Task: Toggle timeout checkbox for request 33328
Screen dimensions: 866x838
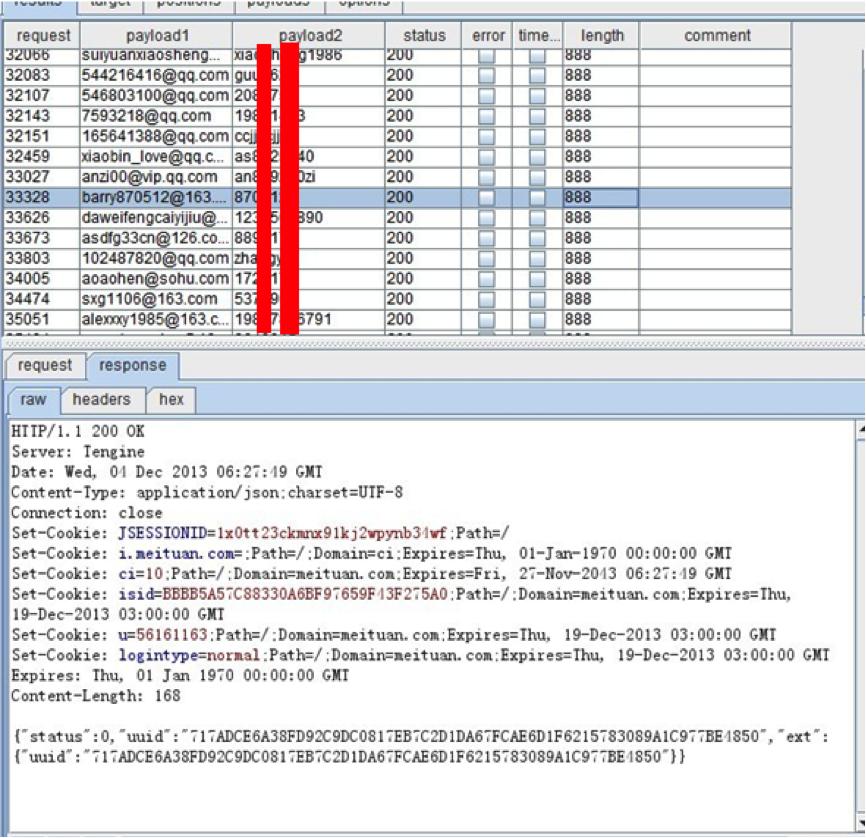Action: (x=537, y=198)
